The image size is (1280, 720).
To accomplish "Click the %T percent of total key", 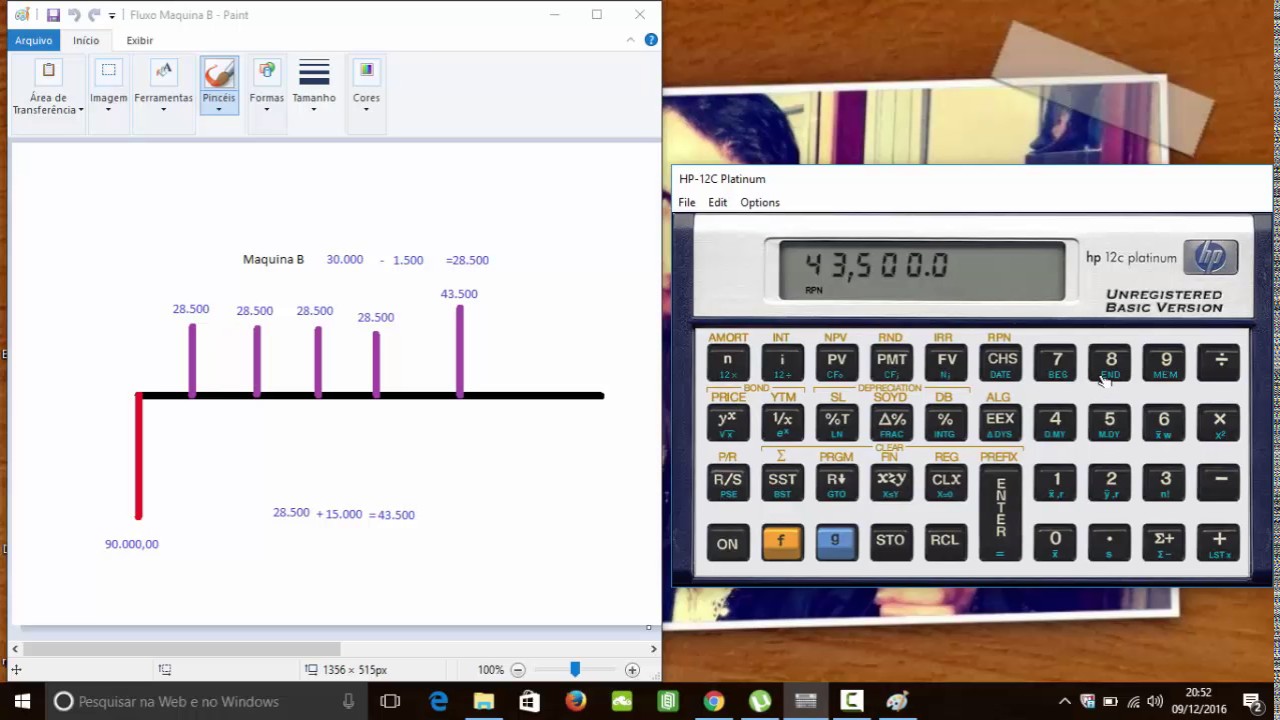I will pyautogui.click(x=837, y=424).
